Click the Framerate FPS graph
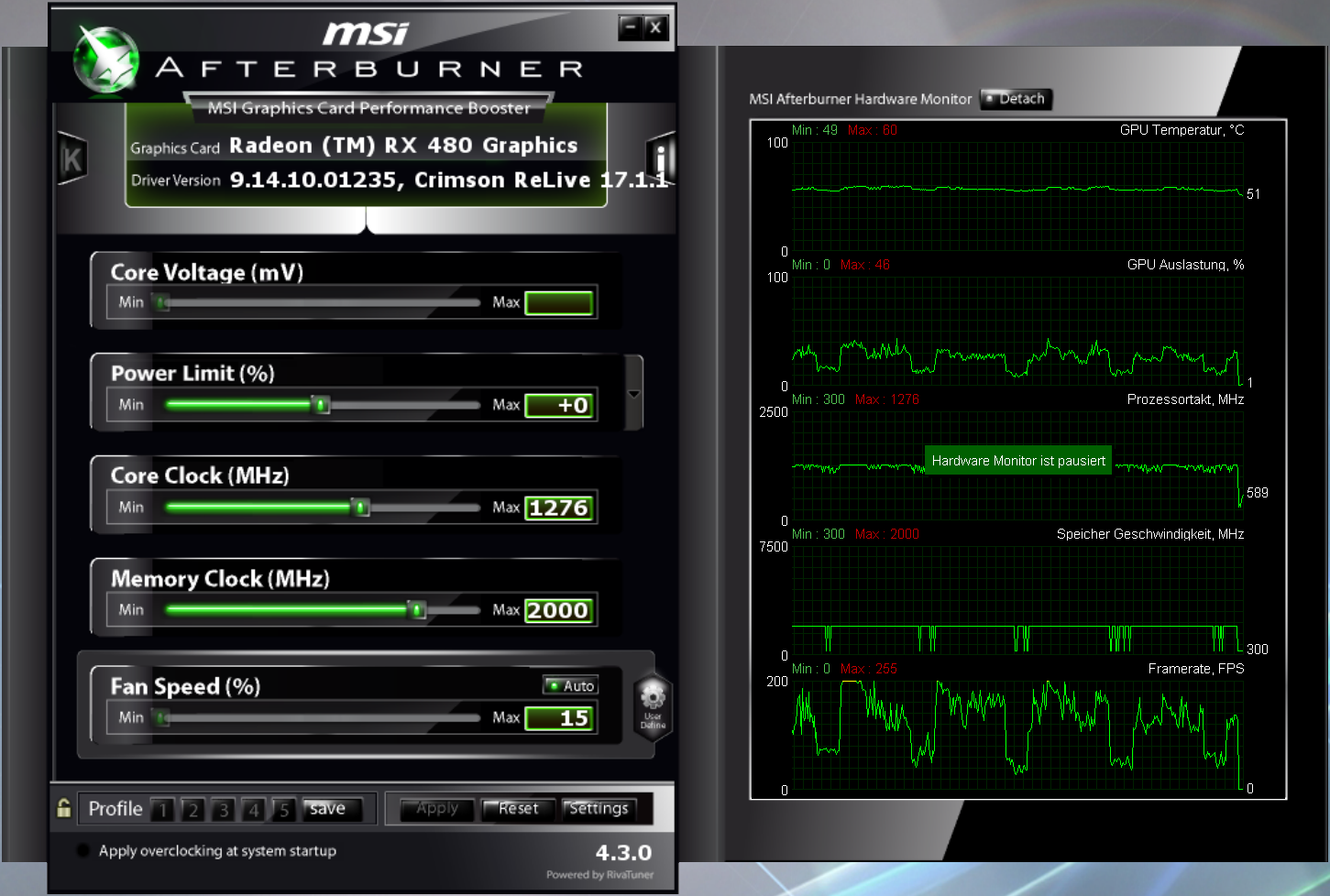This screenshot has height=896, width=1330. click(x=1017, y=735)
